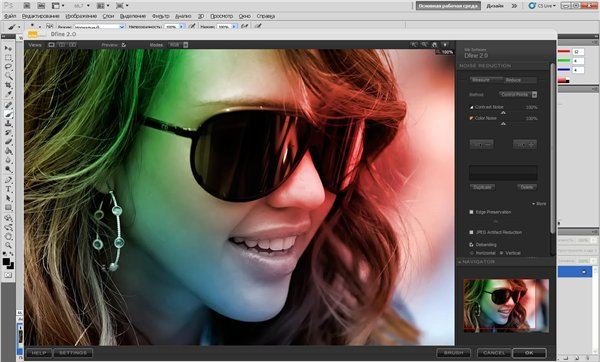Image resolution: width=600 pixels, height=362 pixels.
Task: Select the Move tool
Action: click(8, 49)
